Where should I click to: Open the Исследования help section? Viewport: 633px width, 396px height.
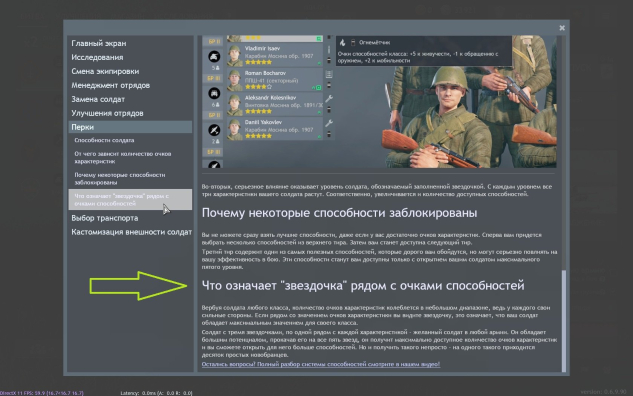click(97, 57)
